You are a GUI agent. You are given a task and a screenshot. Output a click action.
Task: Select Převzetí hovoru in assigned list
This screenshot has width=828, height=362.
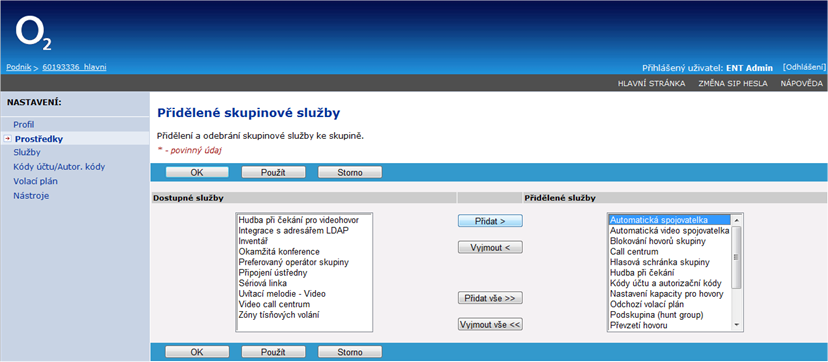(x=638, y=325)
